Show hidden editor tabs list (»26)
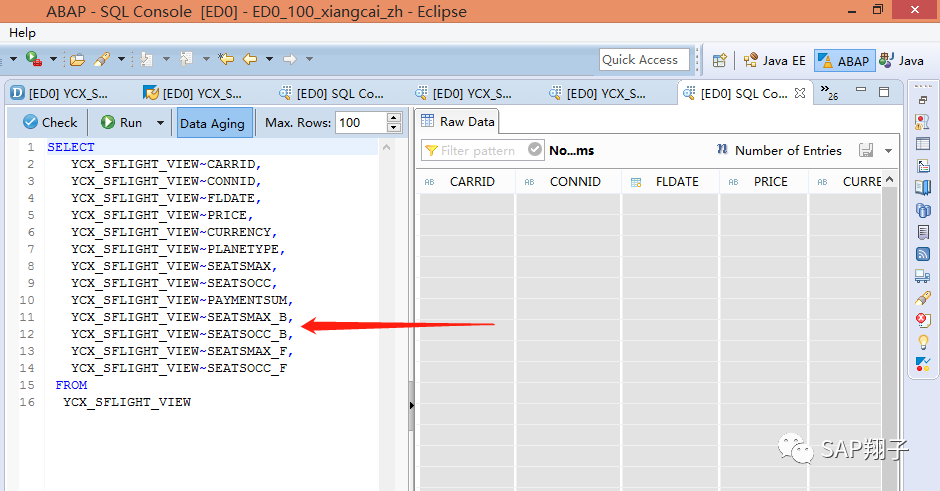The height and width of the screenshot is (491, 940). [830, 92]
